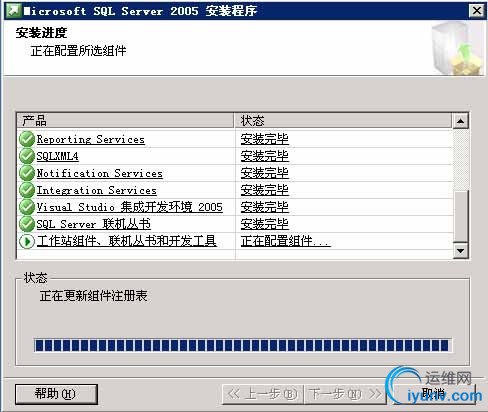Screen dimensions: 488x412
Task: Click the 帮助(H) help button
Action: click(56, 394)
